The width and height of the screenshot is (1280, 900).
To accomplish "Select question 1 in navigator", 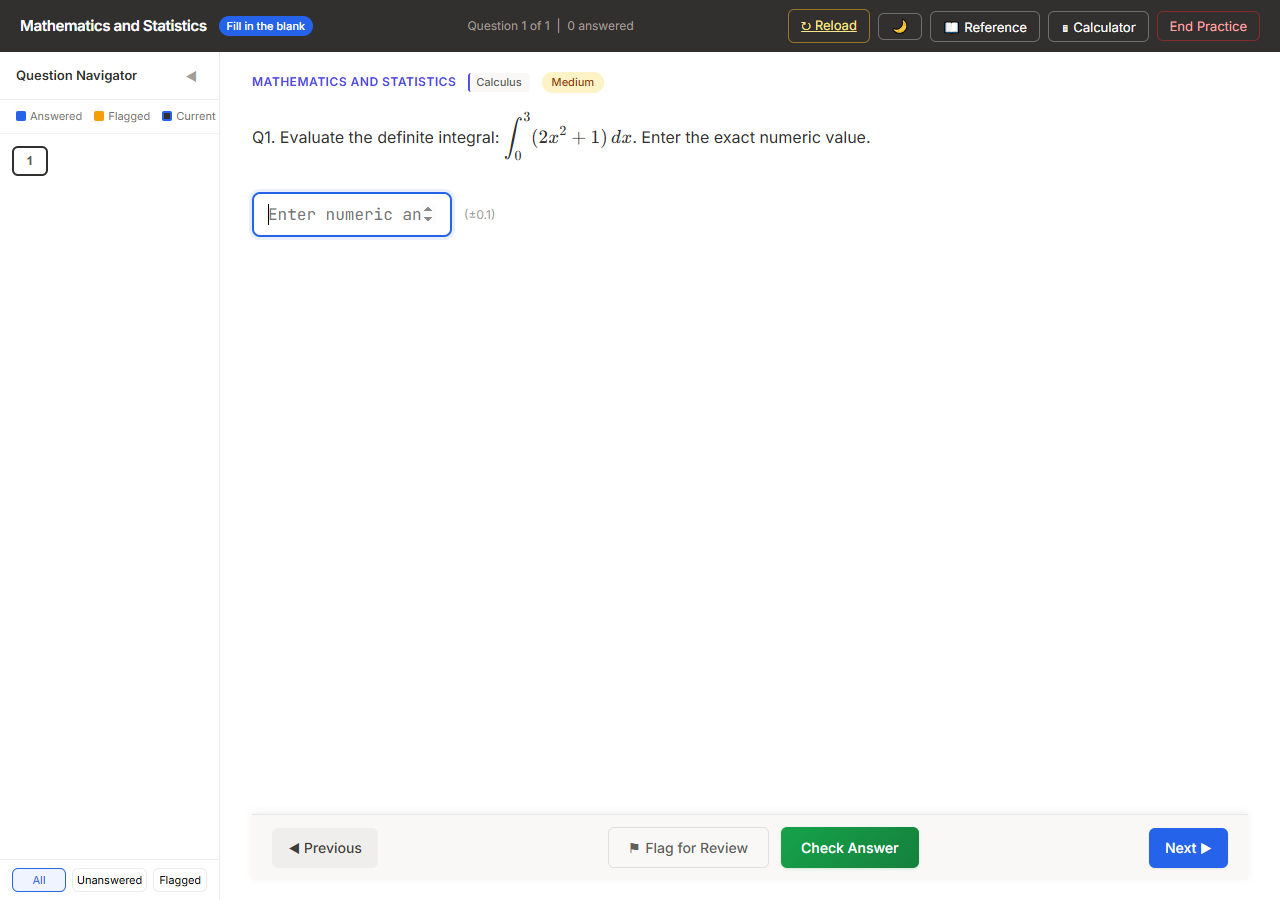I will tap(30, 161).
